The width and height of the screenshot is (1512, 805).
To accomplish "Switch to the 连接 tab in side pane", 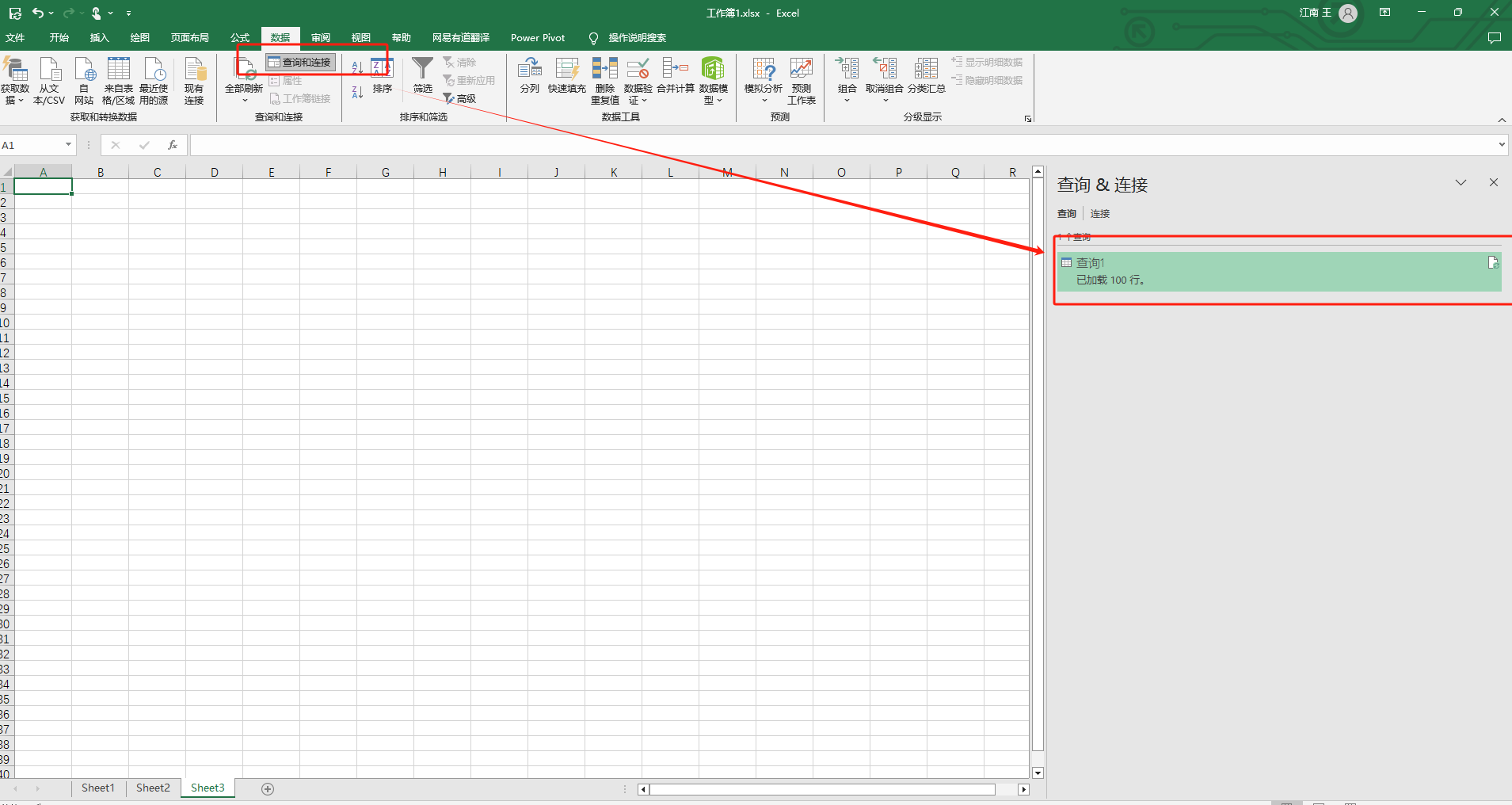I will click(1100, 214).
